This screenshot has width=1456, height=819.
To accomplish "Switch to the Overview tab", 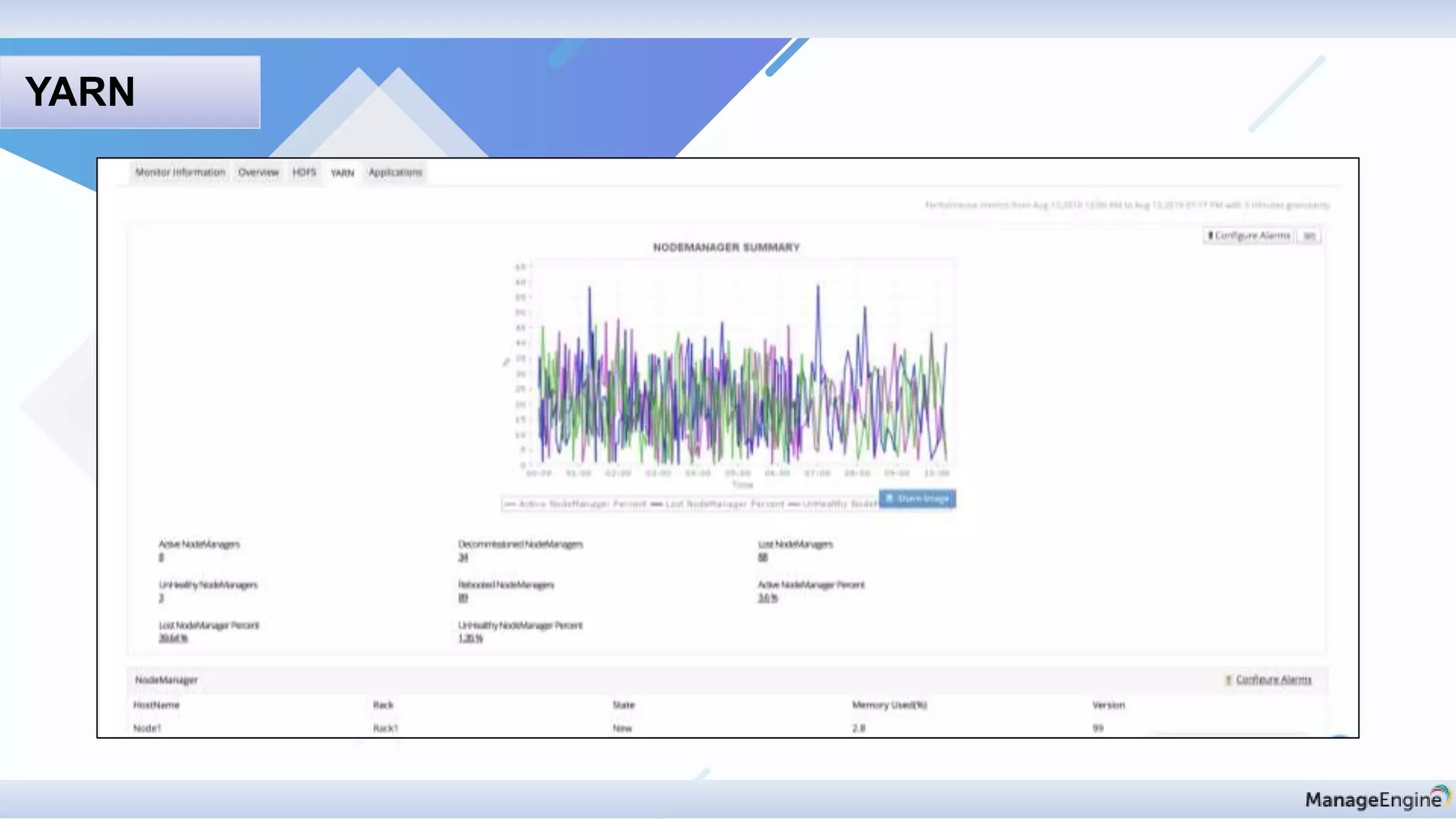I will 258,173.
